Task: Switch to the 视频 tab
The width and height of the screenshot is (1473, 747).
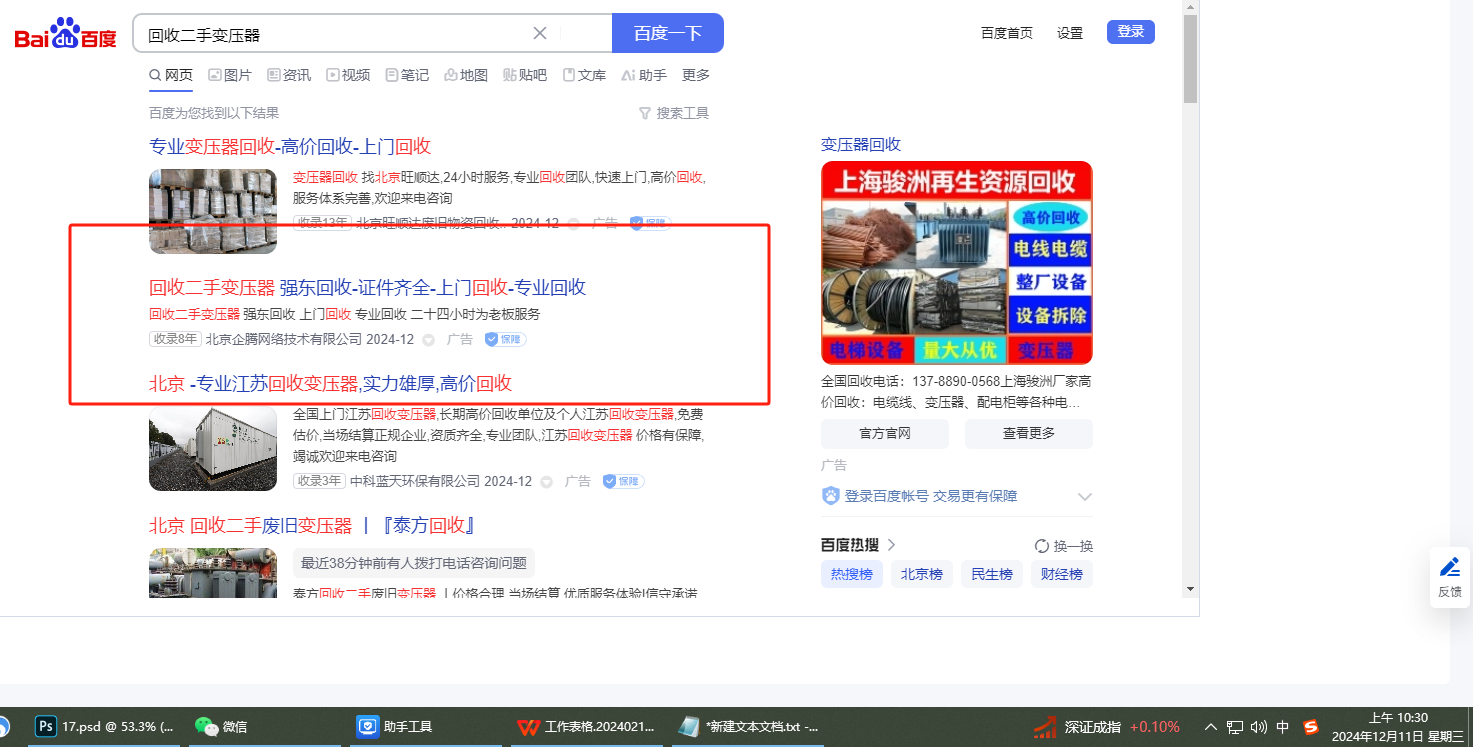Action: point(348,75)
